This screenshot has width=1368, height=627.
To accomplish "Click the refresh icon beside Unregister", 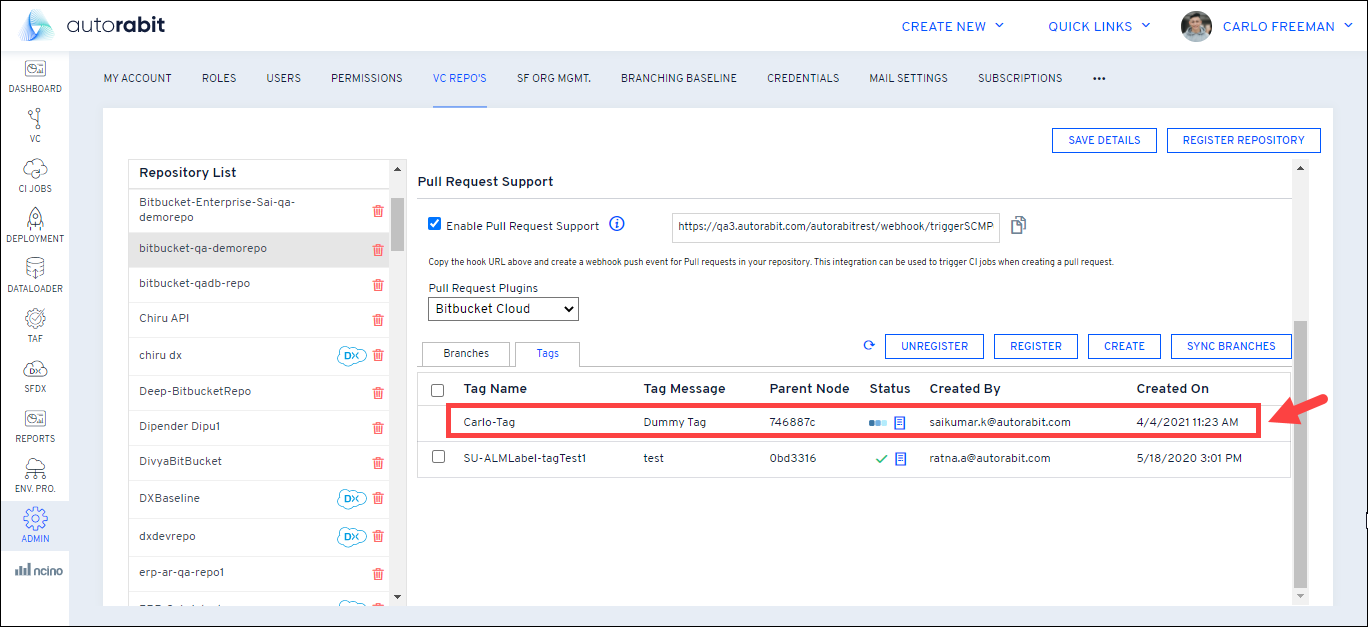I will [869, 346].
